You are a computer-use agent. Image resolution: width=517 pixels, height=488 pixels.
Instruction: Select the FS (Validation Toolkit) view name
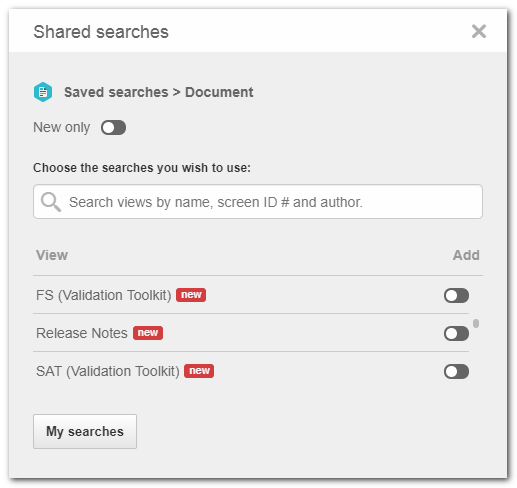point(103,295)
